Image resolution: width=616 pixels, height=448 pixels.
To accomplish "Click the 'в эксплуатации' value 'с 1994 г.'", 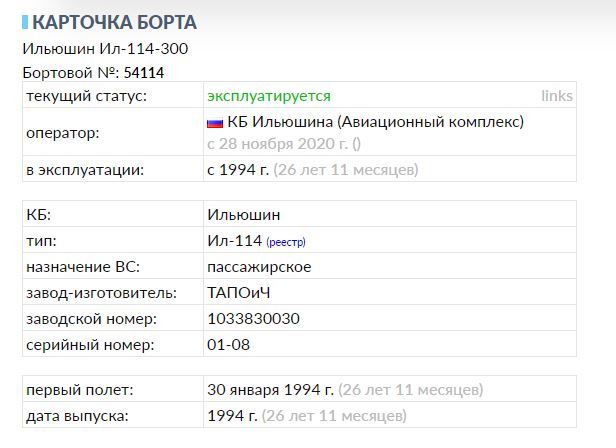I will coord(237,170).
